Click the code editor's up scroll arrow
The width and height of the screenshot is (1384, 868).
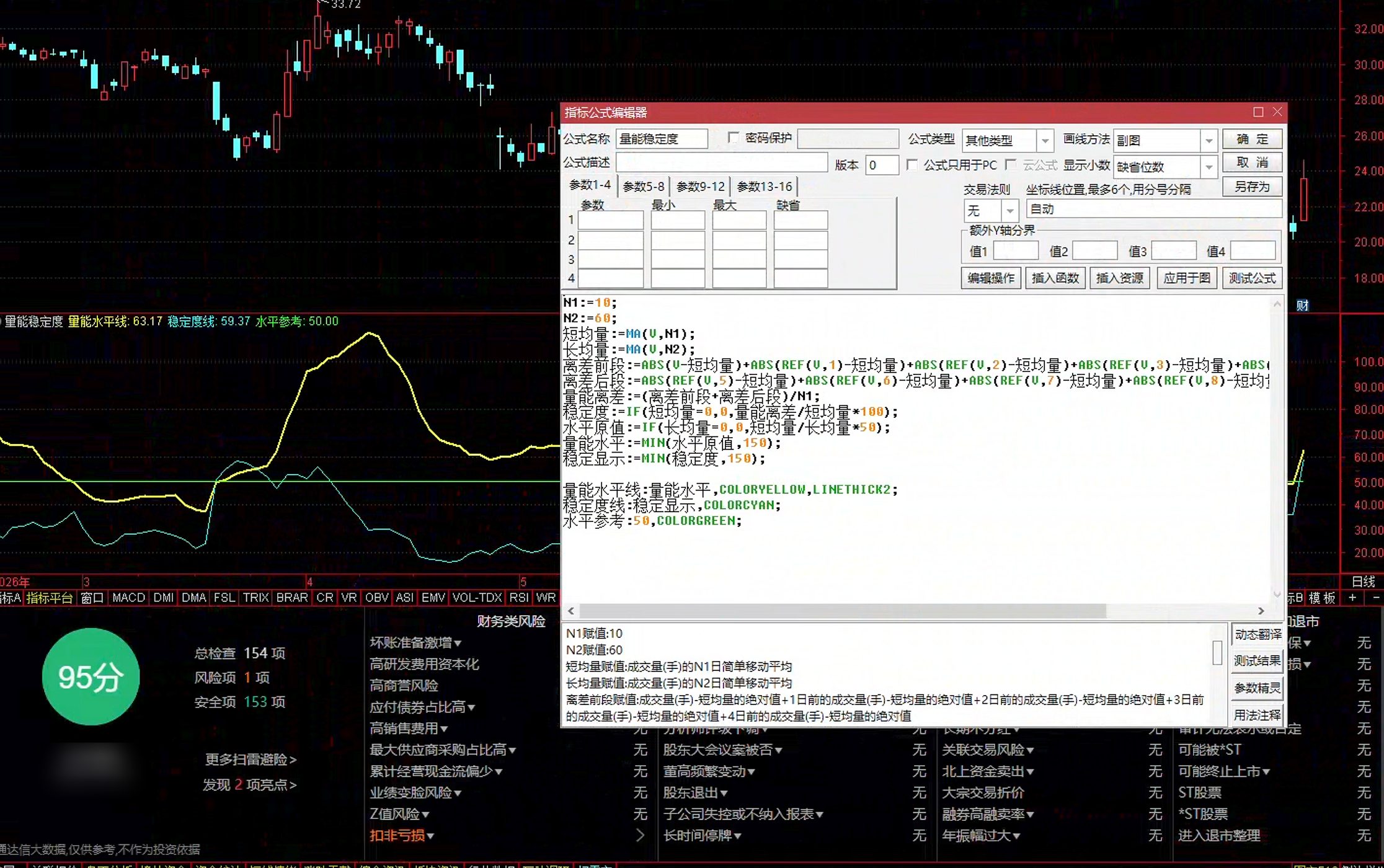click(x=1277, y=304)
